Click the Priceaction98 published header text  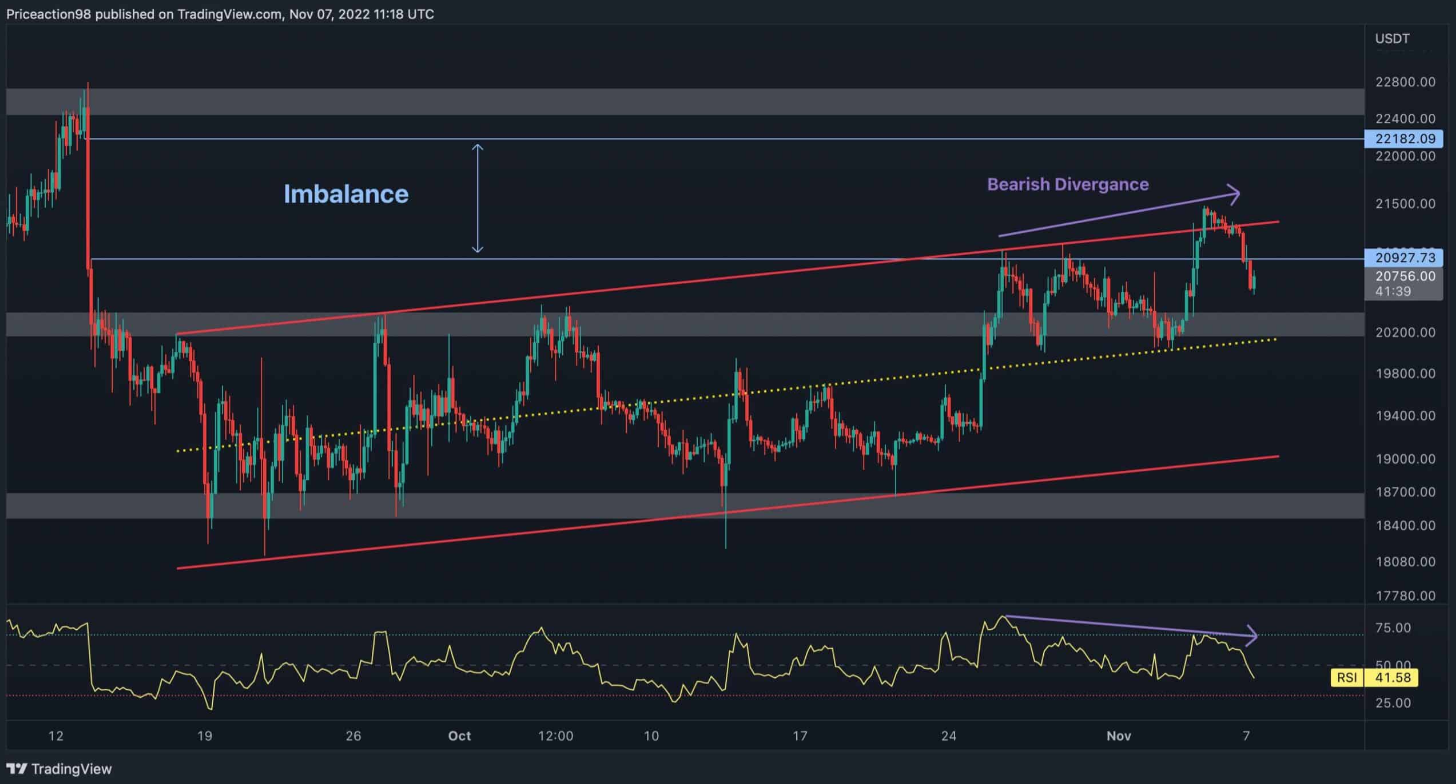pyautogui.click(x=220, y=14)
